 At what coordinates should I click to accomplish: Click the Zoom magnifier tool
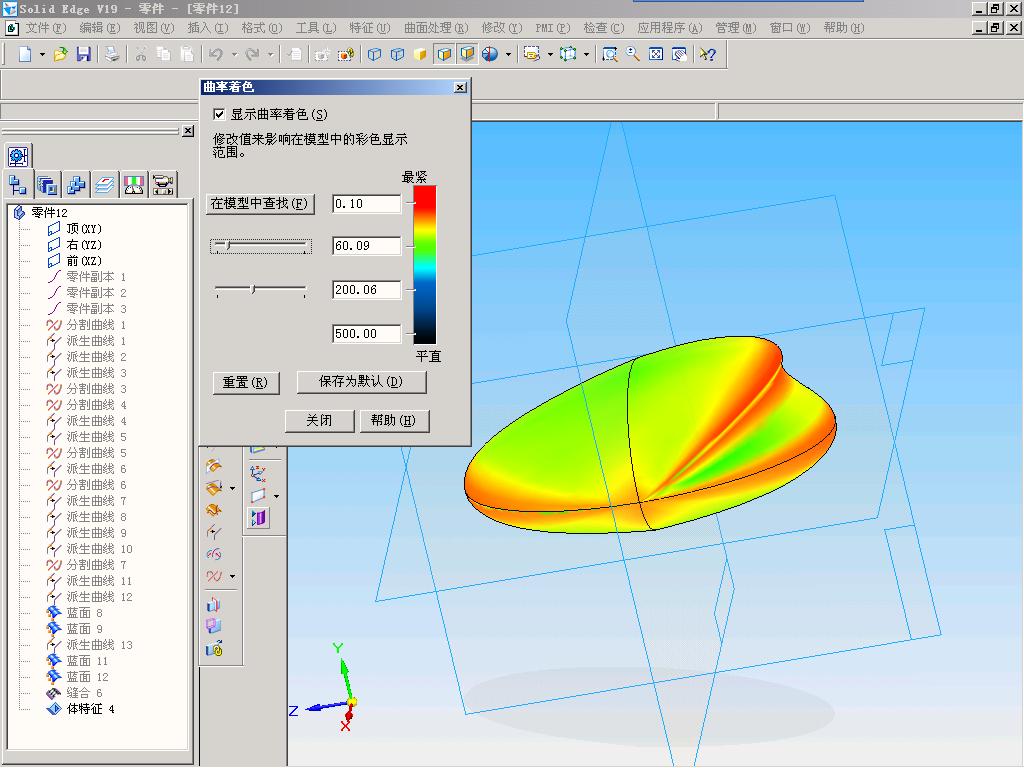click(x=633, y=54)
